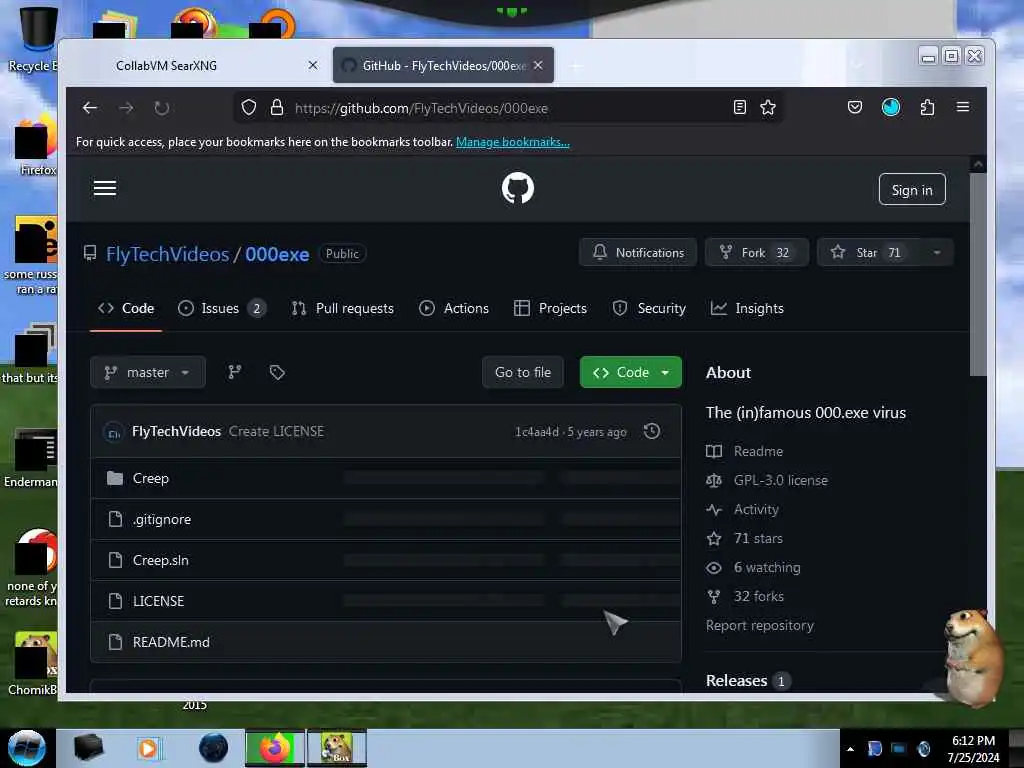Open the media player taskbar icon

(148, 748)
